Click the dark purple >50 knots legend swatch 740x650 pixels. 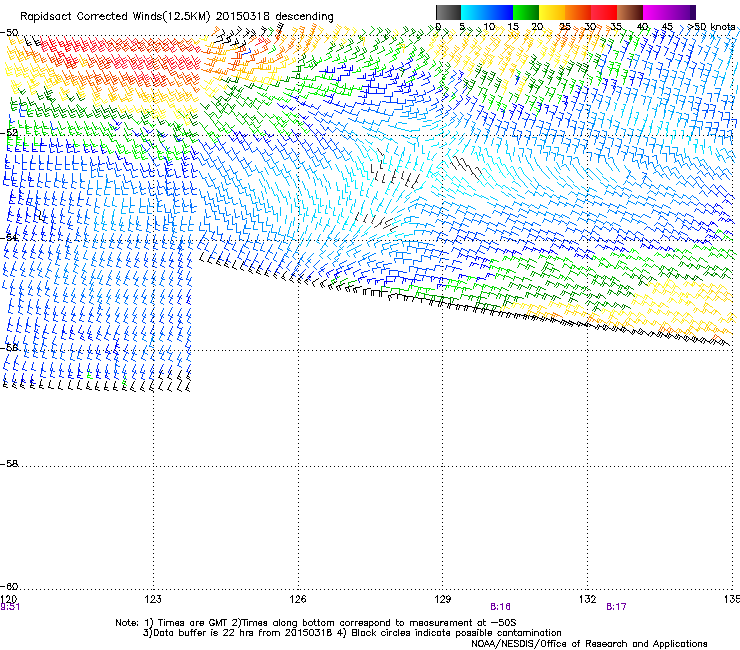pos(692,12)
